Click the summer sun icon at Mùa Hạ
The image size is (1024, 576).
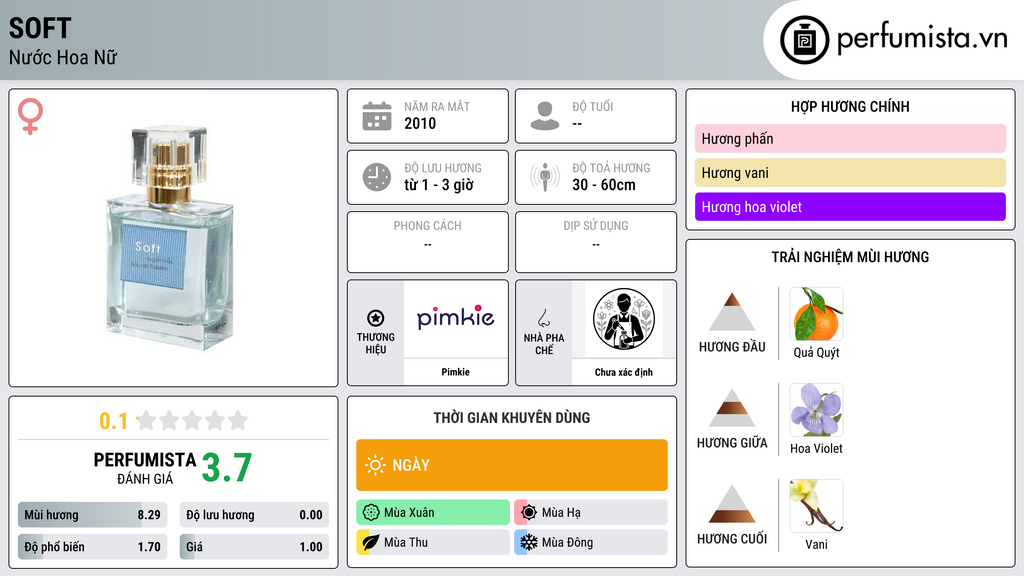pos(529,513)
